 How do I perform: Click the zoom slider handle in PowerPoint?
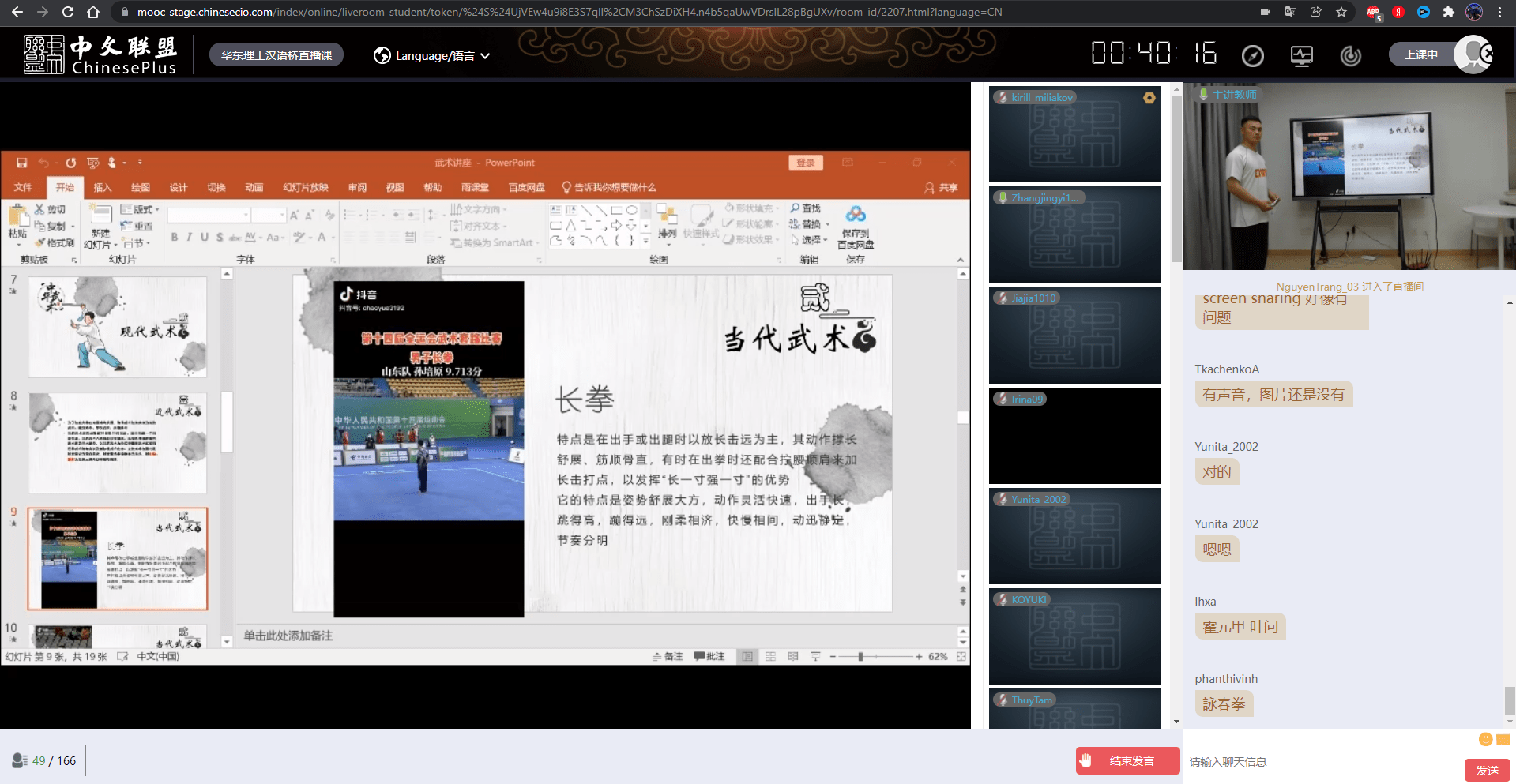pyautogui.click(x=860, y=656)
